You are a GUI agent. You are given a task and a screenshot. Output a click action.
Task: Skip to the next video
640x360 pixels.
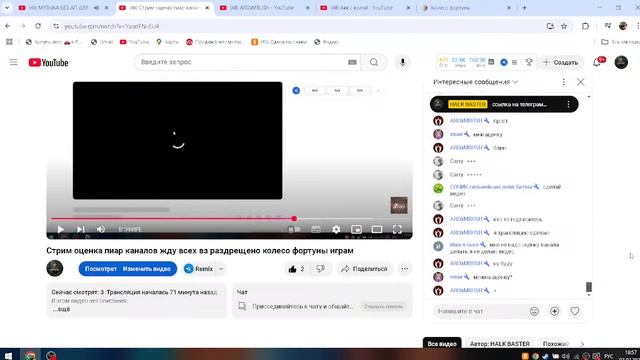coord(80,229)
